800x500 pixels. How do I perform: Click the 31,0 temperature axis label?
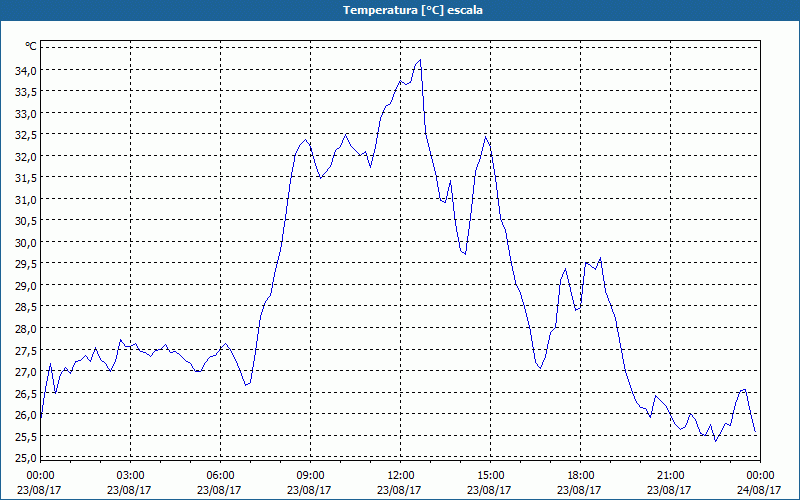tap(26, 199)
